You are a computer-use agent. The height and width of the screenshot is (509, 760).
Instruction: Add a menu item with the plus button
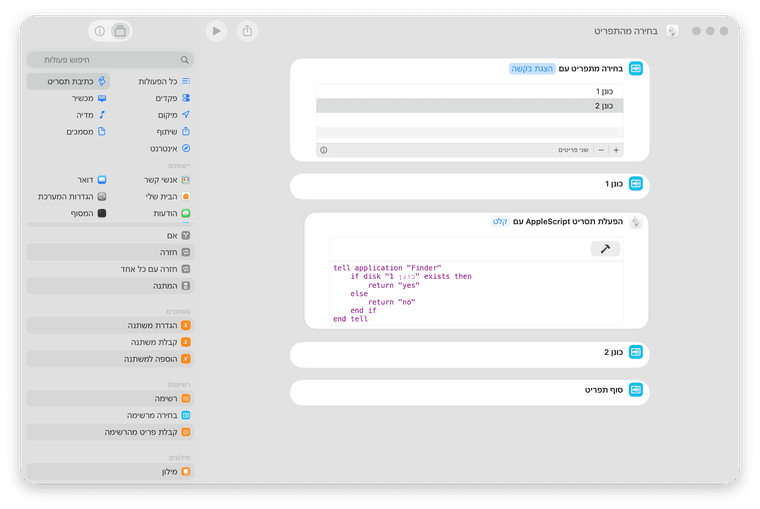616,150
